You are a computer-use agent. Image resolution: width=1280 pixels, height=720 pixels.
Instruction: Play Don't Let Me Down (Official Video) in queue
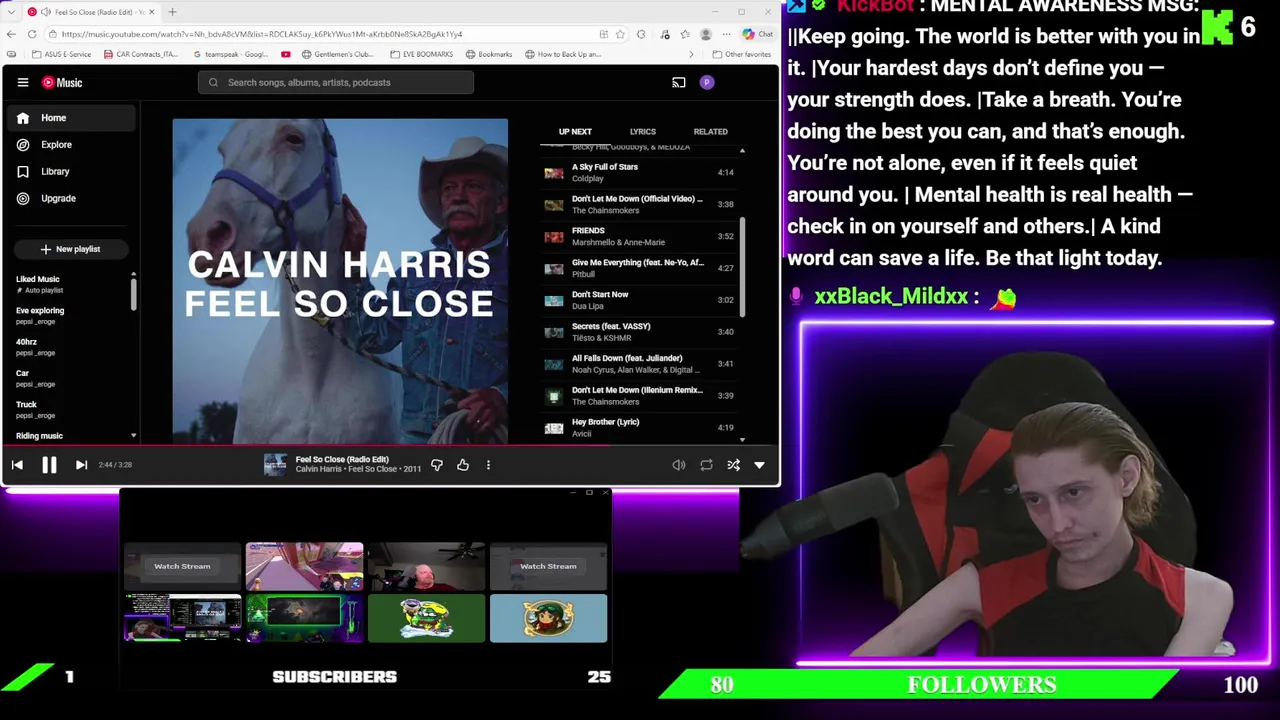pyautogui.click(x=638, y=205)
